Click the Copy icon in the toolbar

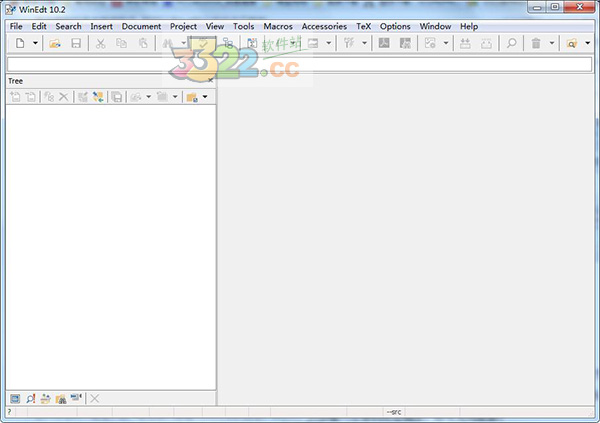click(x=121, y=43)
